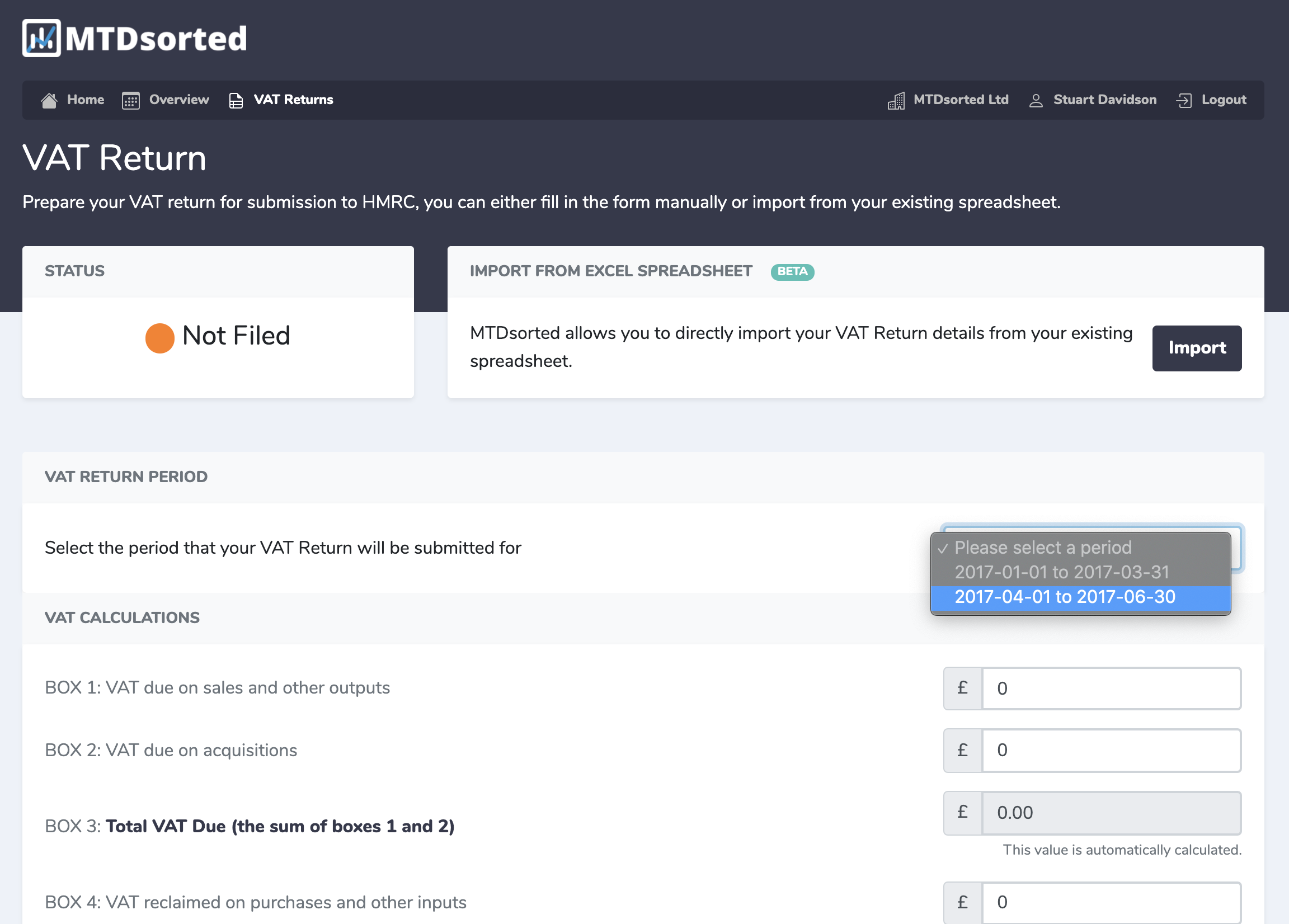1289x924 pixels.
Task: Click the Import button
Action: 1196,348
